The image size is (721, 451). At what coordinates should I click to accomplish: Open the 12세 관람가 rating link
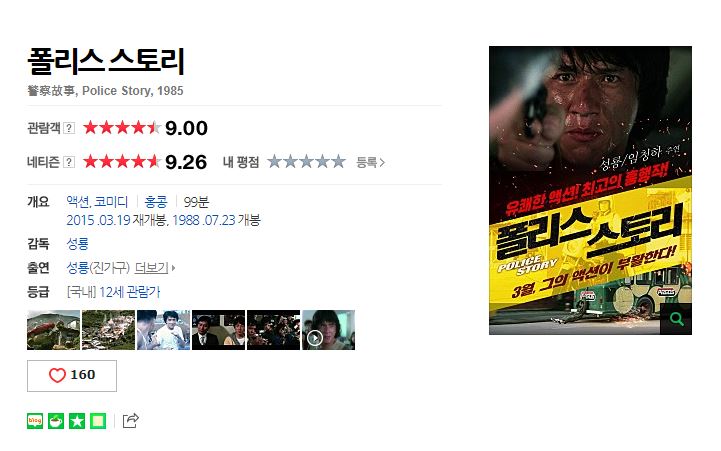click(x=130, y=292)
